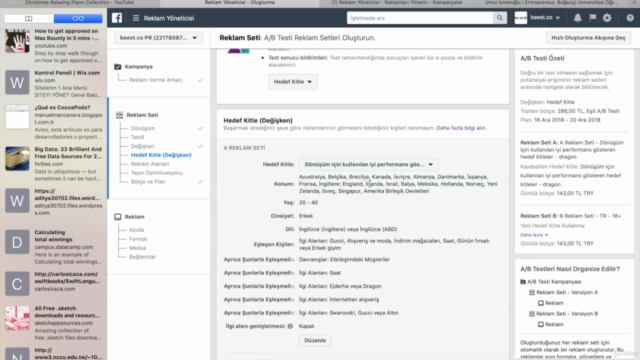The height and width of the screenshot is (360, 640).
Task: Click the A/B Testi Özeti heading
Action: [x=542, y=58]
